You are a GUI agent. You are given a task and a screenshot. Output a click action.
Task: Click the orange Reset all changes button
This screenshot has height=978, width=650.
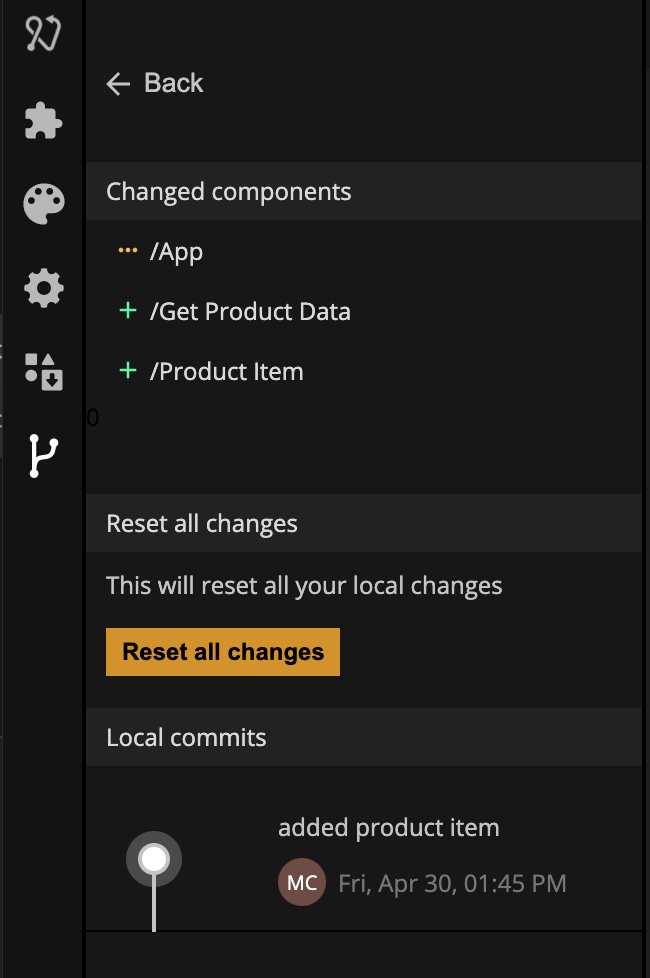coord(223,652)
